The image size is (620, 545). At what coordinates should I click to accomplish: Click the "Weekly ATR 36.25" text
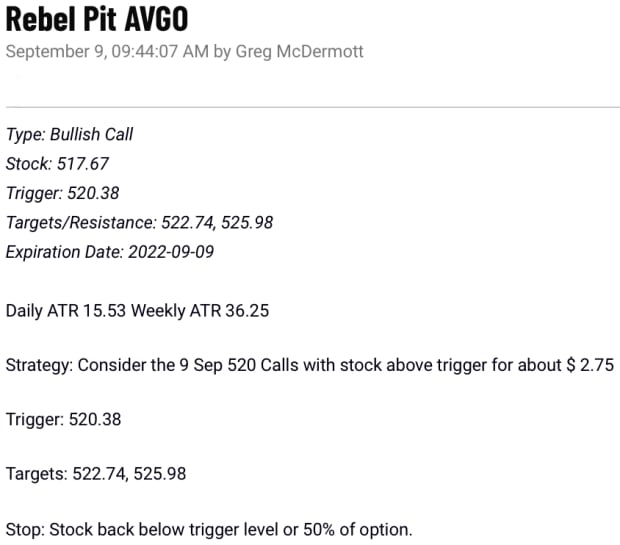[x=205, y=311]
